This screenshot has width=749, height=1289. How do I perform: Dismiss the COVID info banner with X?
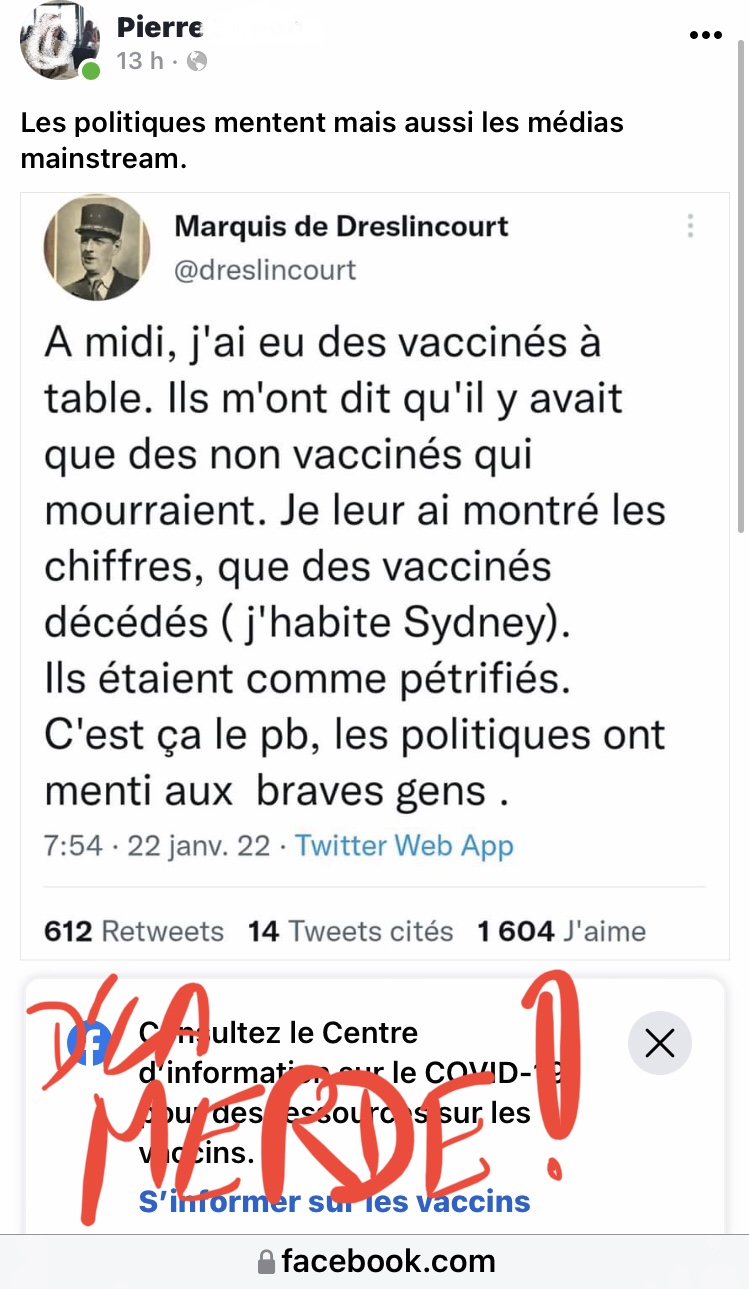[x=660, y=1044]
